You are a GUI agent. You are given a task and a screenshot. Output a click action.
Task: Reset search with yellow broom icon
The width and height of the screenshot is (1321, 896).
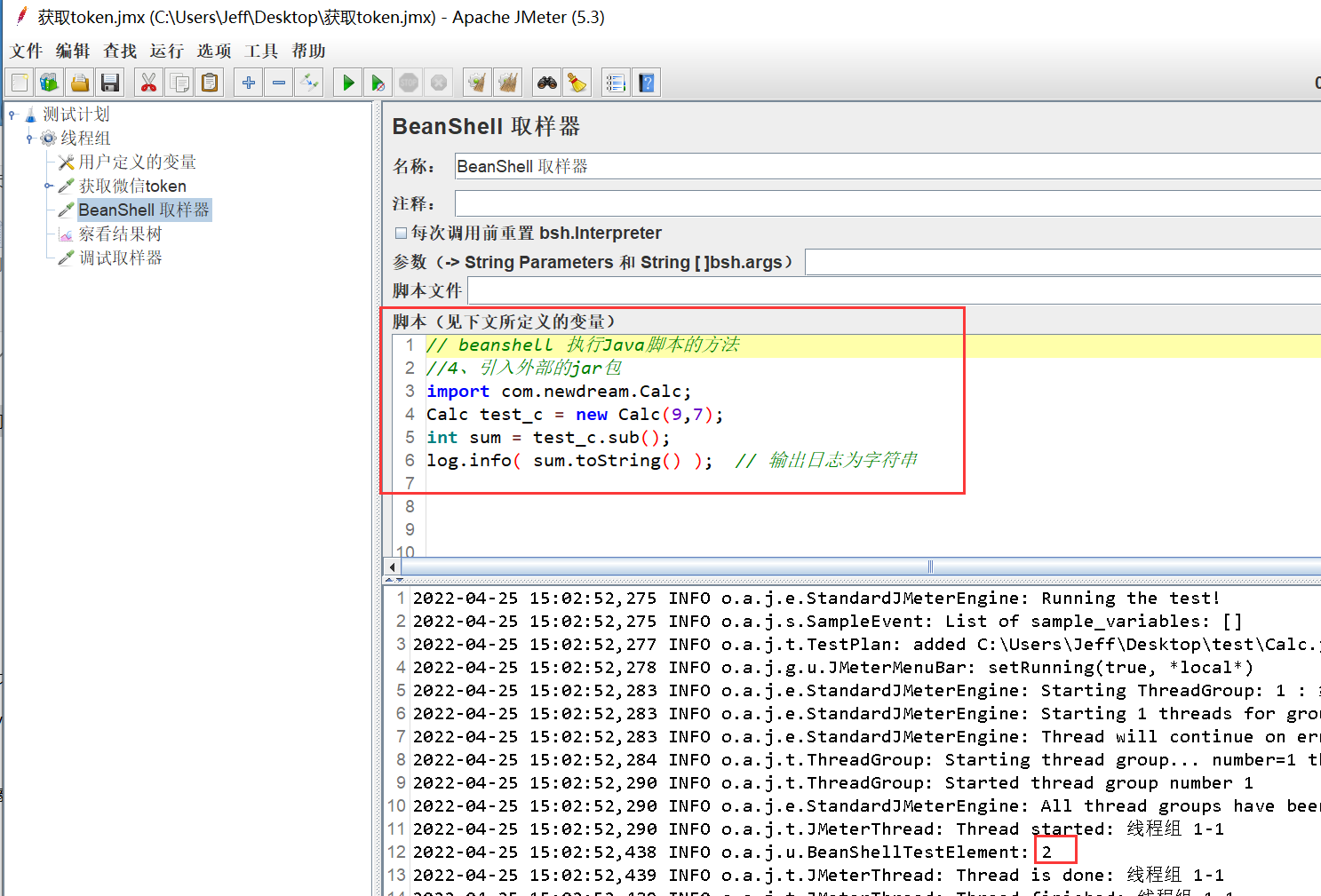pyautogui.click(x=577, y=83)
